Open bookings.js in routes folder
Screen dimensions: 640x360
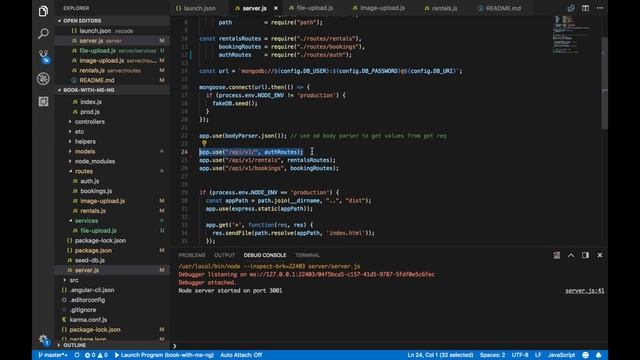click(x=96, y=191)
